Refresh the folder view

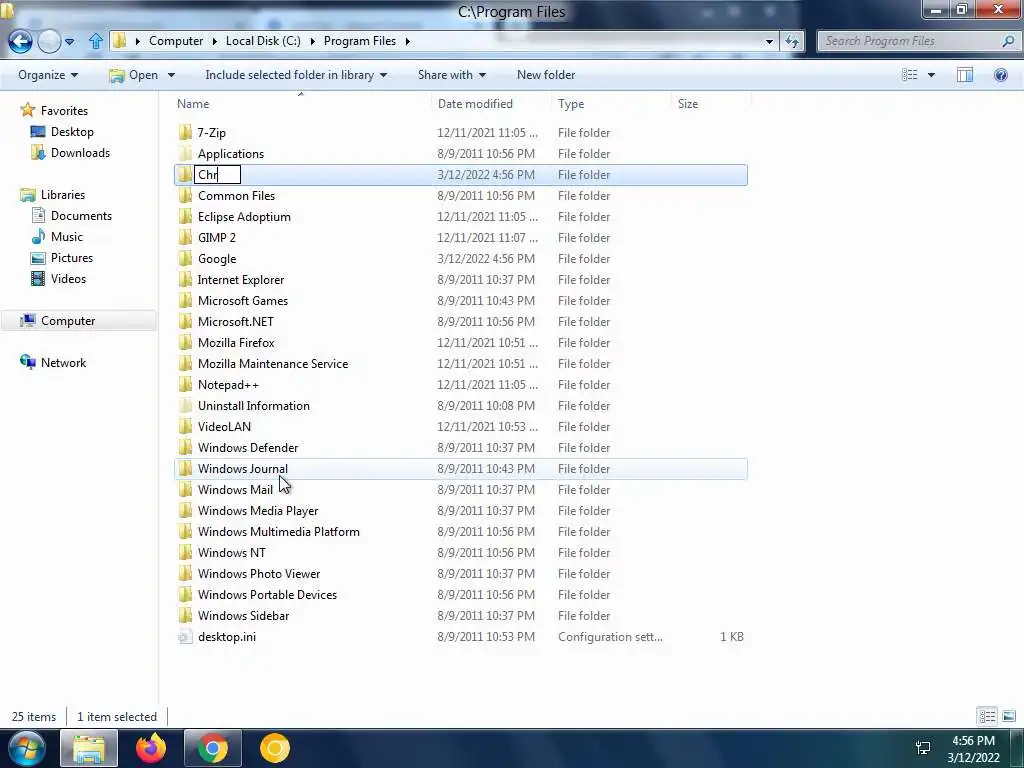tap(792, 41)
